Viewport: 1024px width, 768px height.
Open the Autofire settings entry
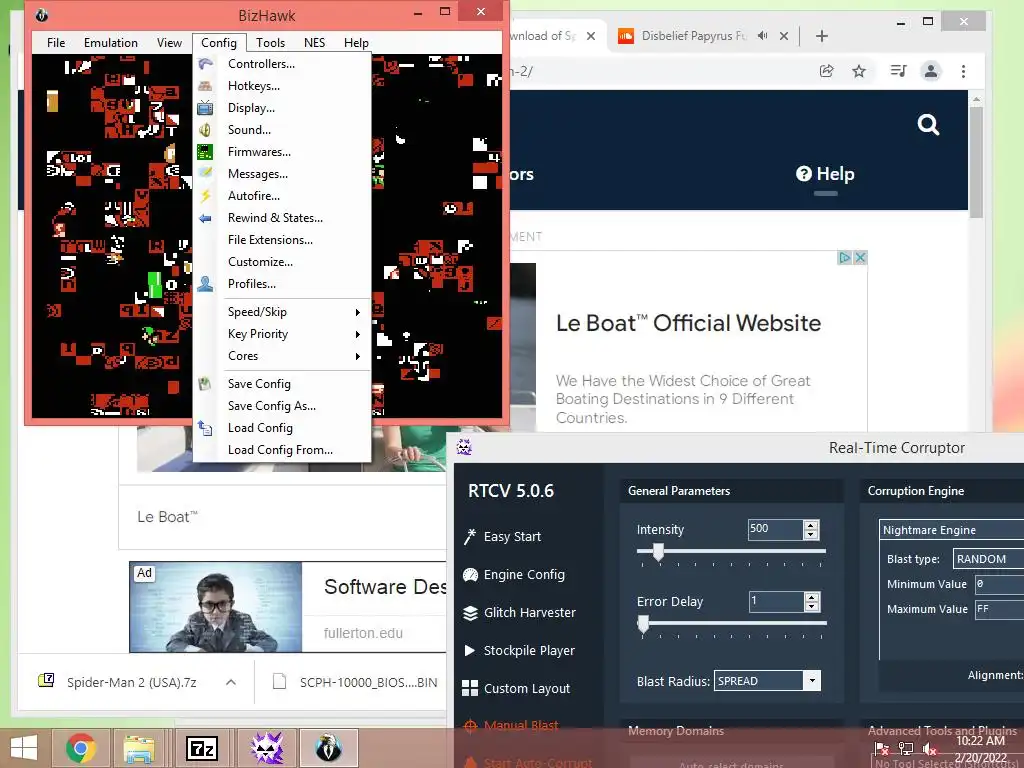(x=282, y=196)
